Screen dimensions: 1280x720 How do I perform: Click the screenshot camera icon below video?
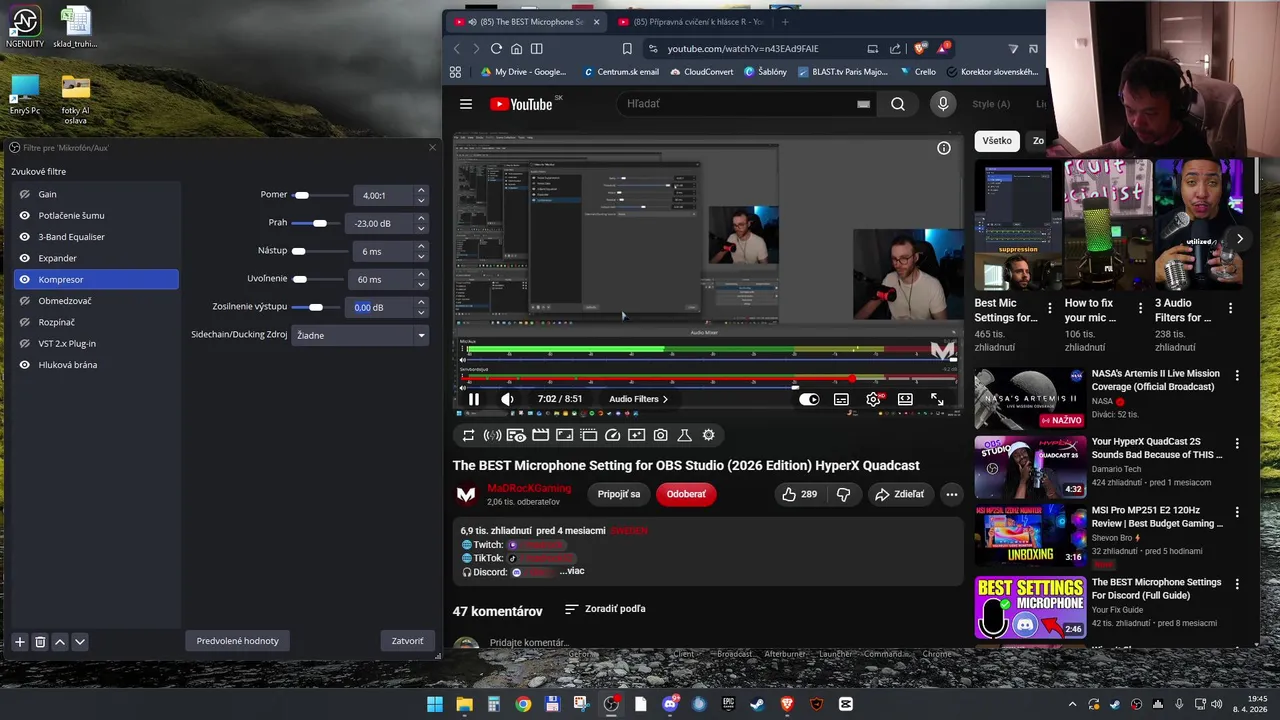pyautogui.click(x=660, y=435)
